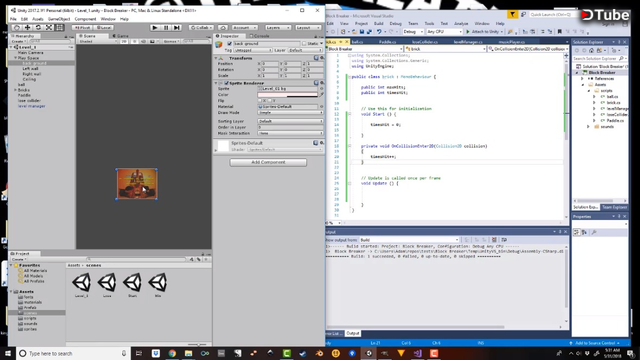Select the Rotate tool in Unity toolbar
The height and width of the screenshot is (360, 640).
(38, 27)
